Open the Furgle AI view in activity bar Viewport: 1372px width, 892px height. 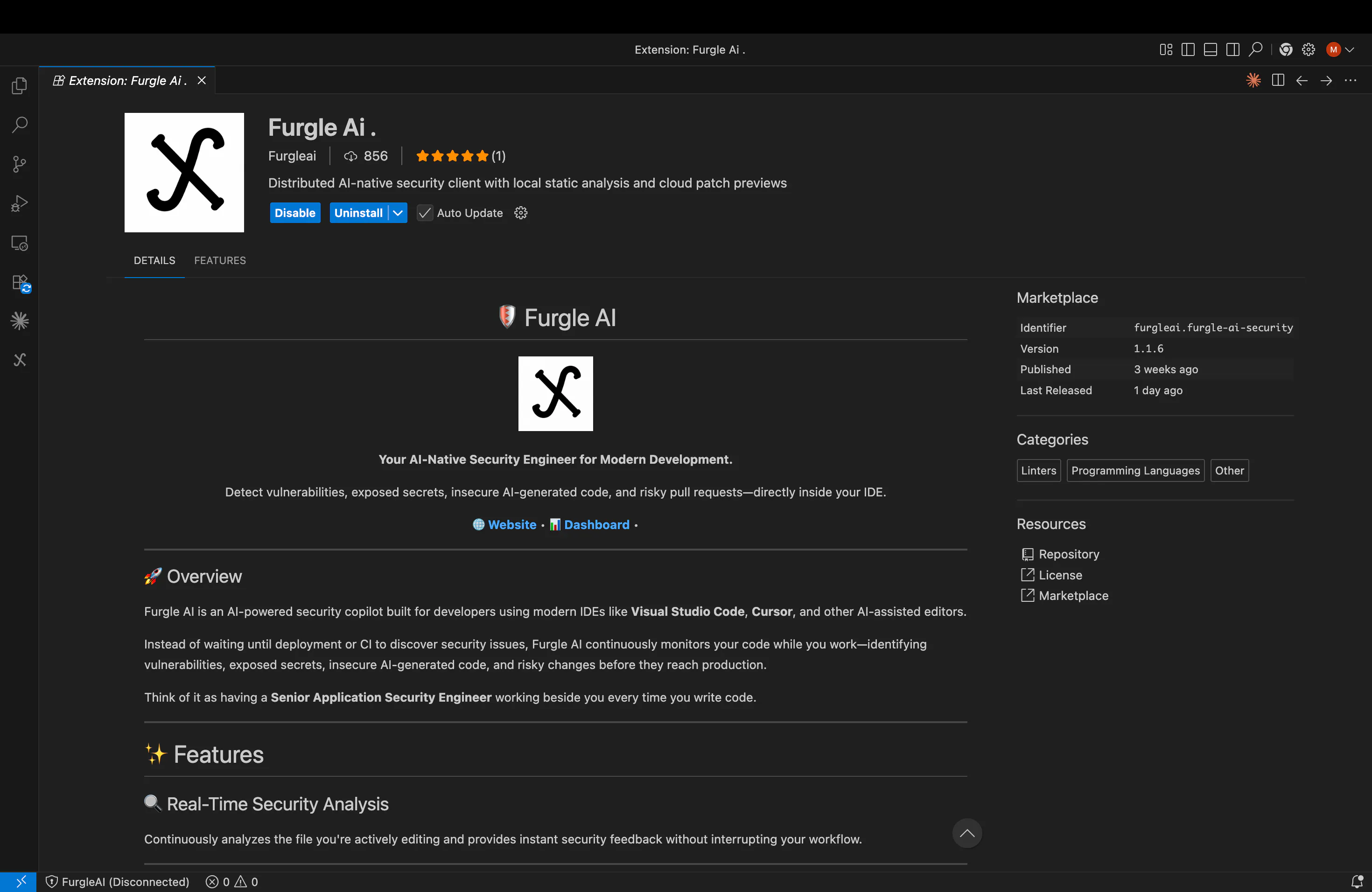(x=20, y=360)
